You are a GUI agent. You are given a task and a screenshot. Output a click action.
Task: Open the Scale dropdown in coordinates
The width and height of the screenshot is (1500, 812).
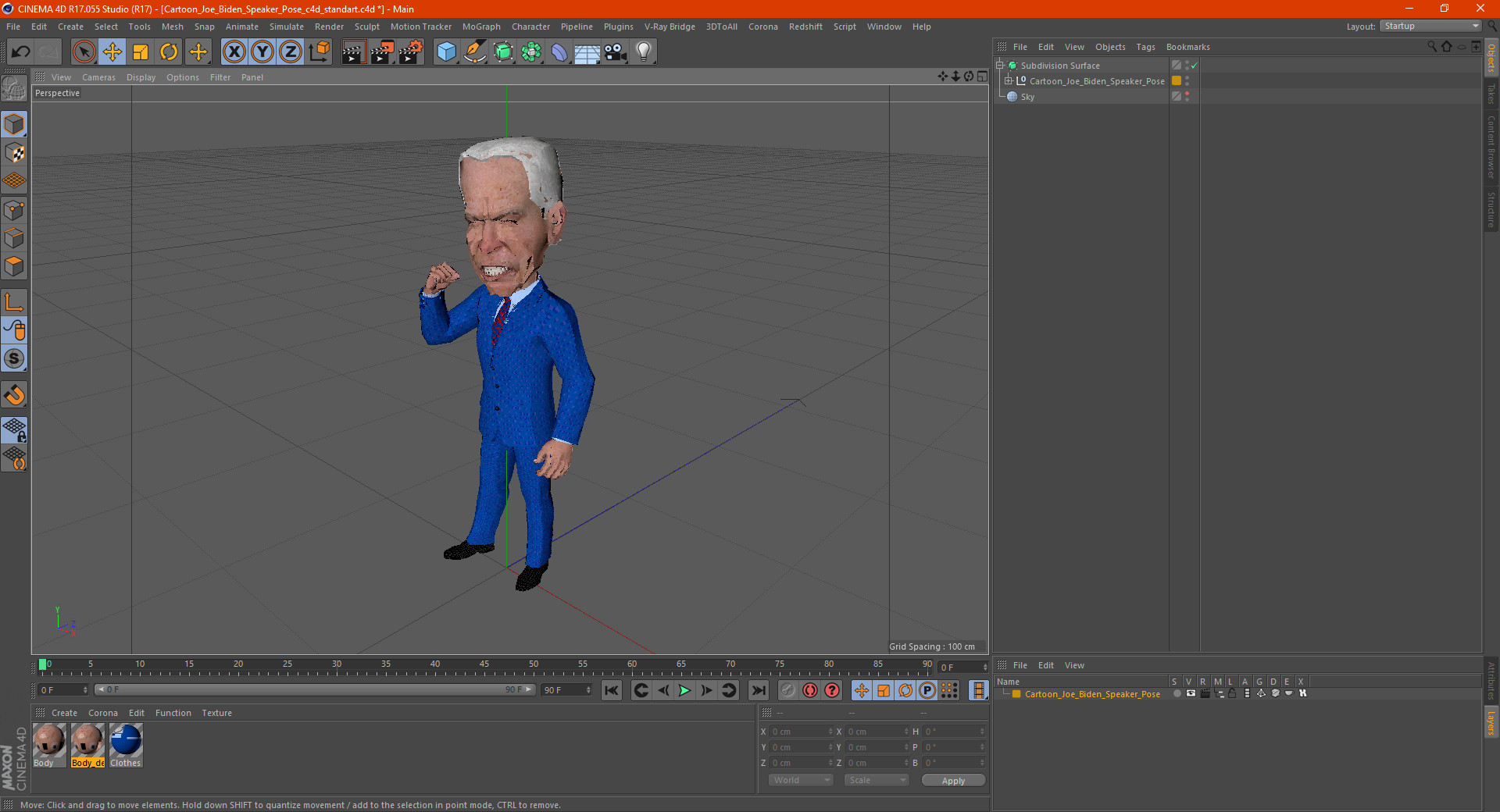(x=877, y=780)
